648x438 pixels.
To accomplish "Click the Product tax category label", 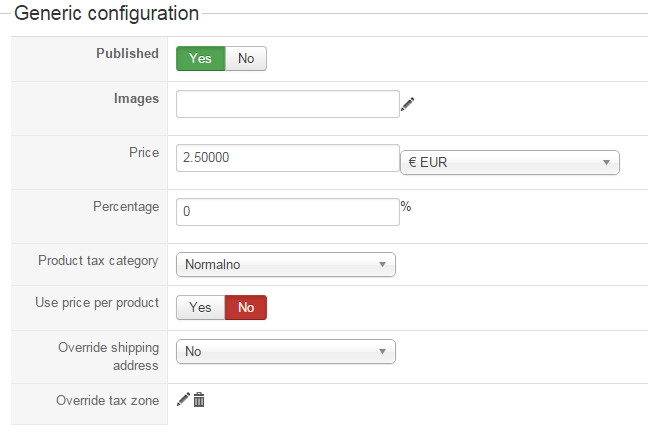I will coord(98,260).
